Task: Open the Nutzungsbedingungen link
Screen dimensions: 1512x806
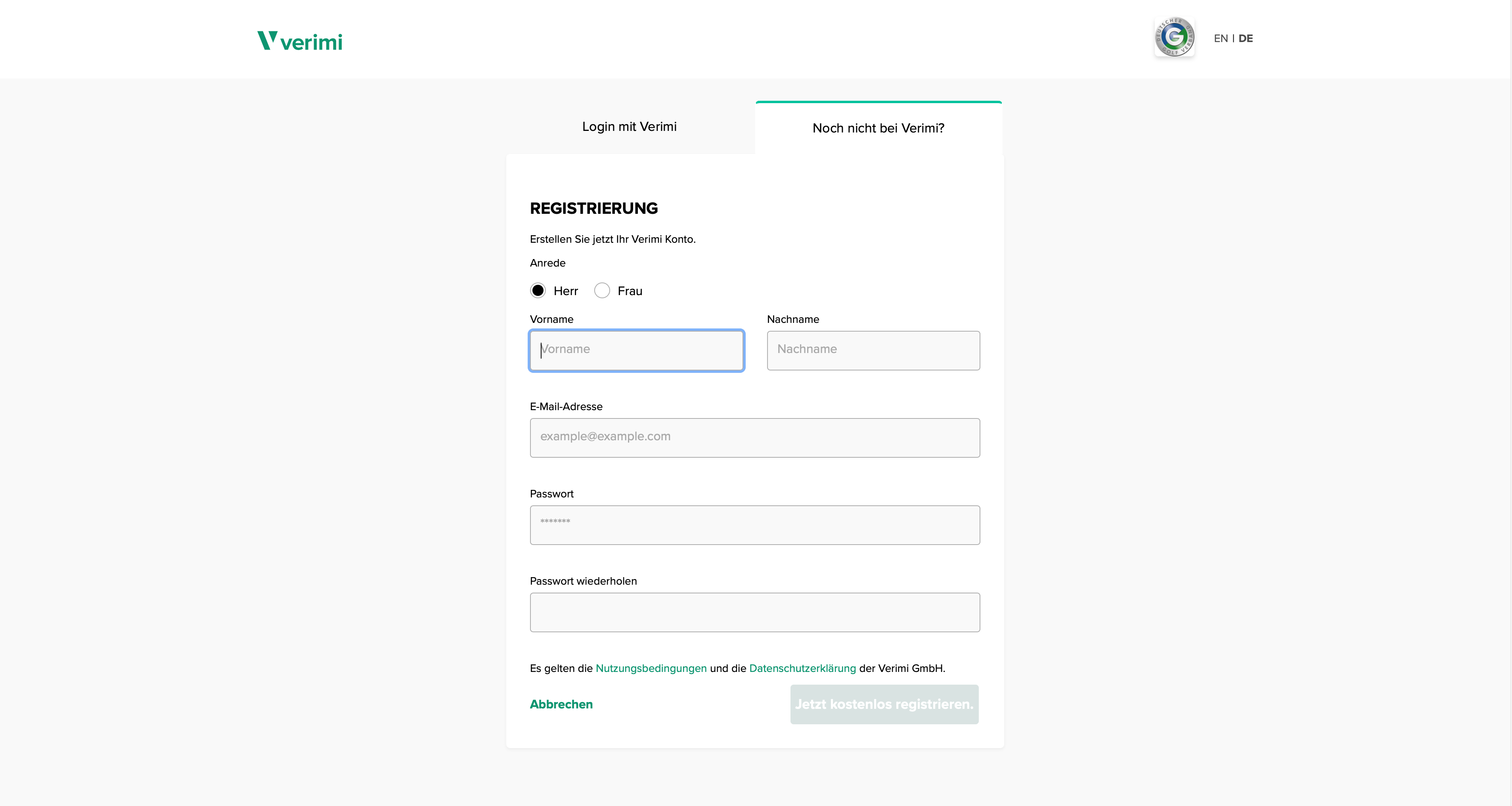Action: coord(651,668)
